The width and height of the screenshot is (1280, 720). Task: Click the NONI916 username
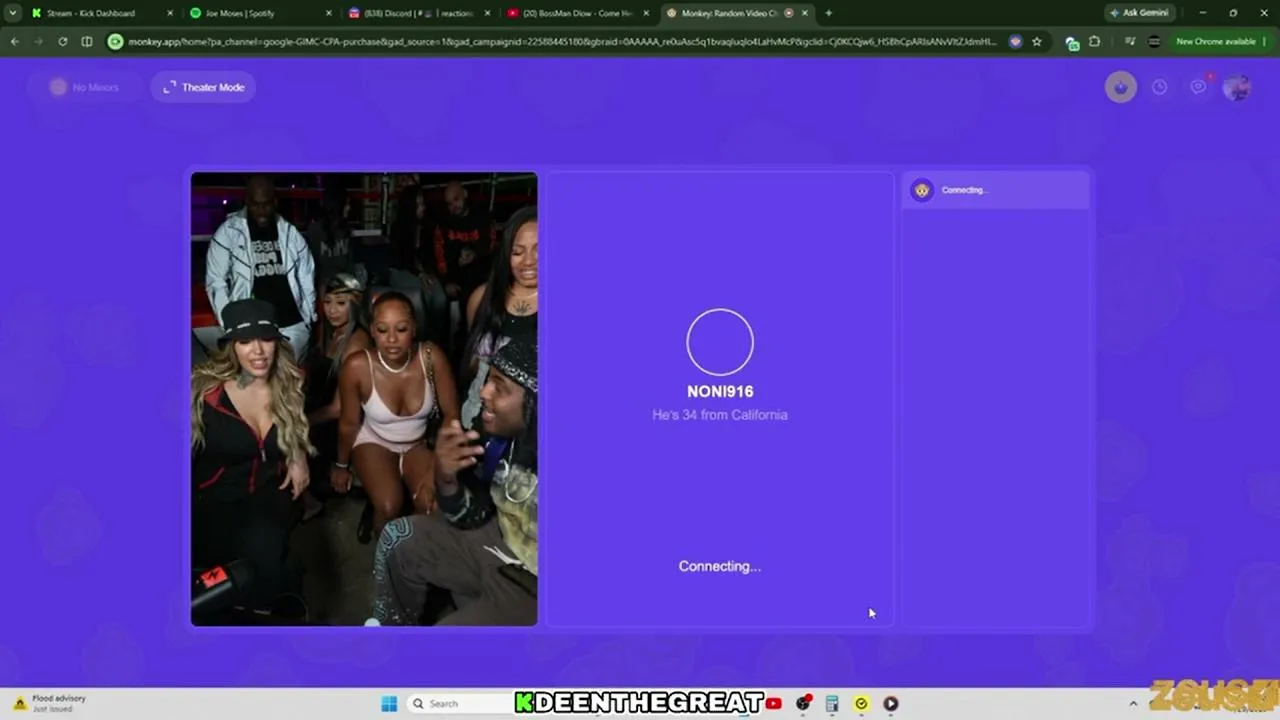720,392
